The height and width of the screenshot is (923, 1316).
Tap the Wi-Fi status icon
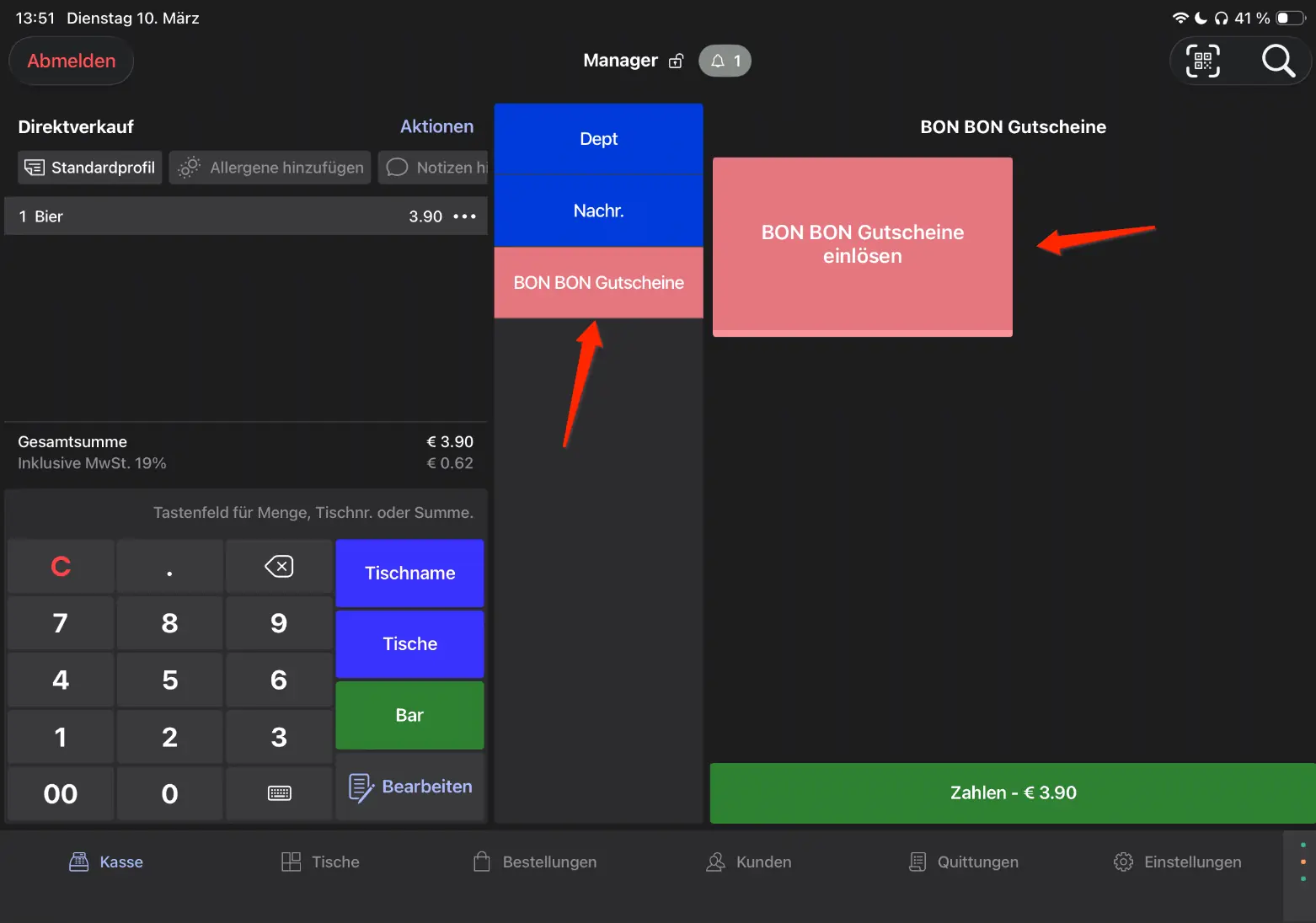[x=1180, y=18]
